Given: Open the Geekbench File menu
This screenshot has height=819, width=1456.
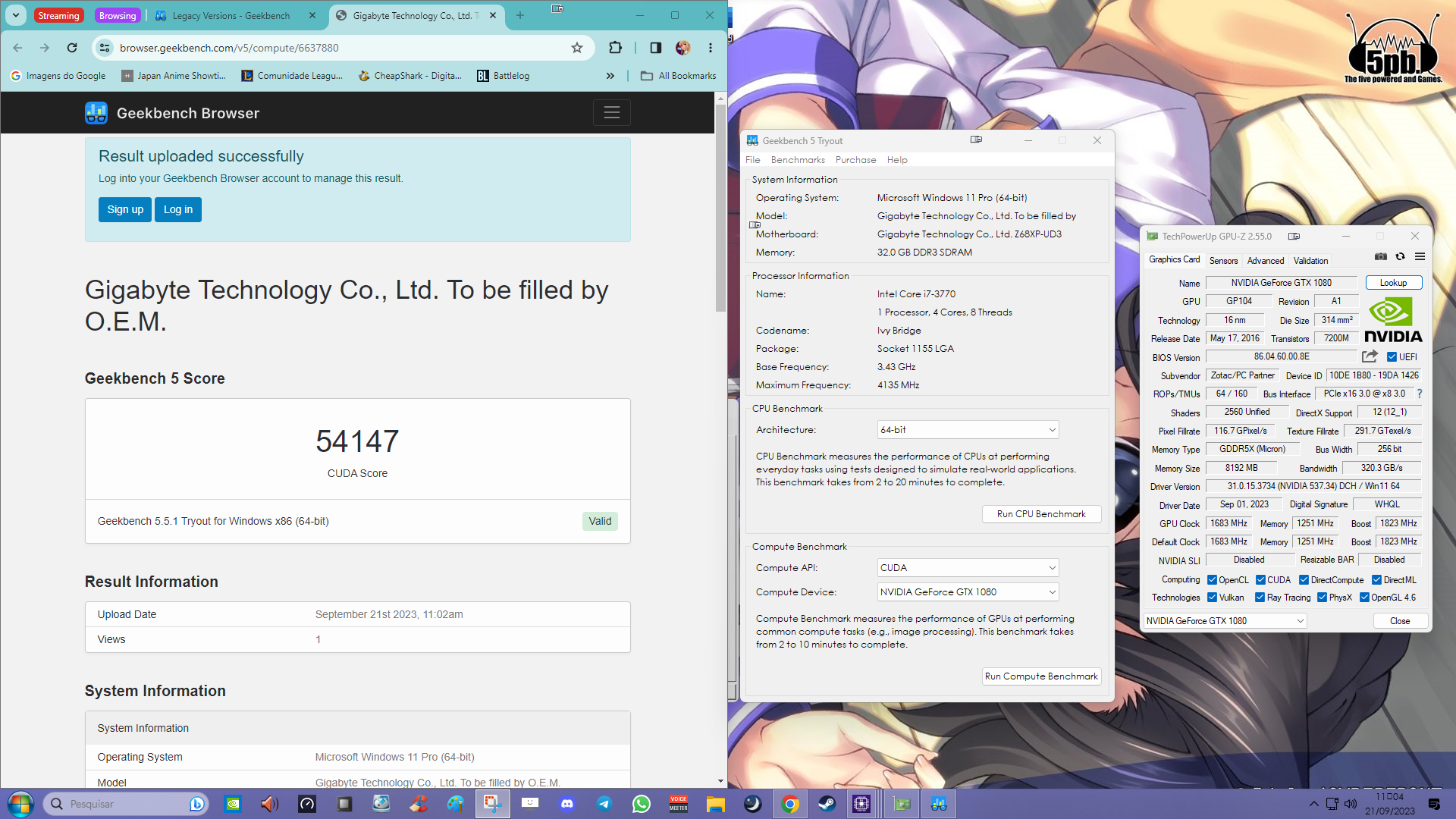Looking at the screenshot, I should point(752,160).
